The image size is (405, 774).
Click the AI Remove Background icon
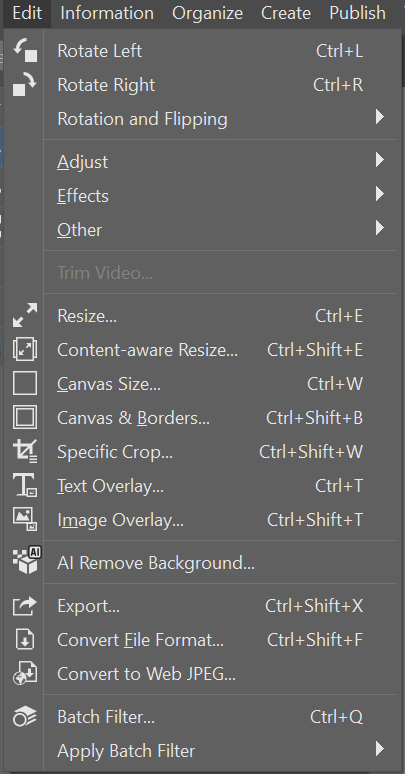click(27, 561)
